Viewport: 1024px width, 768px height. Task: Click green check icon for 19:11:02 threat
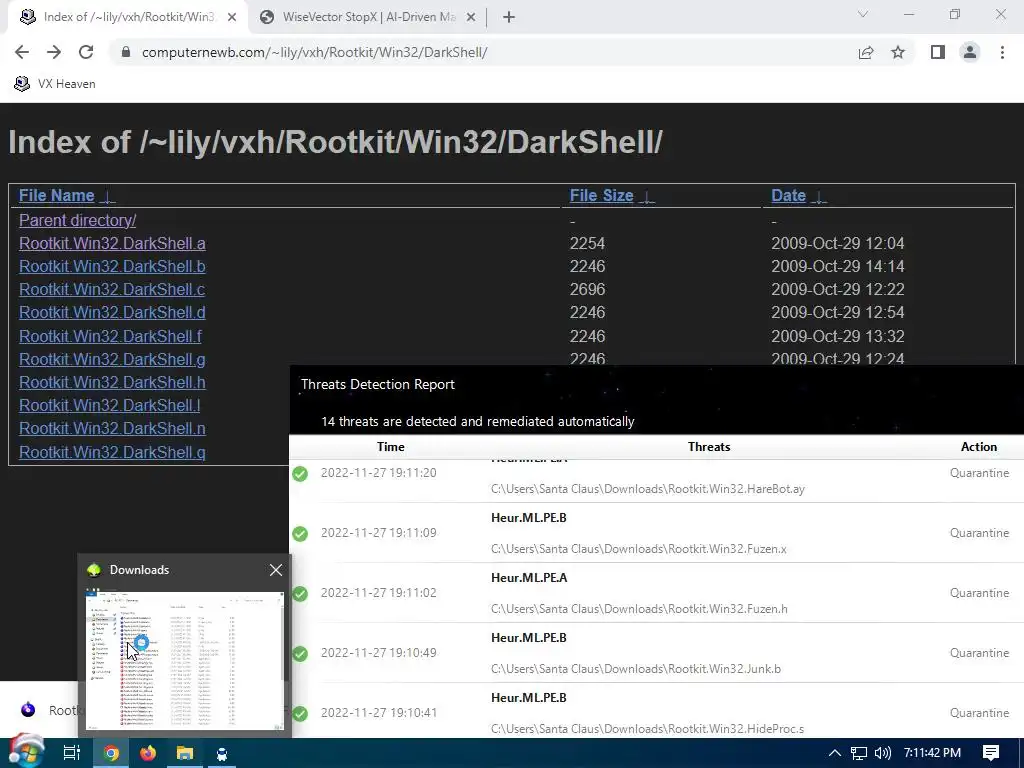pos(300,594)
